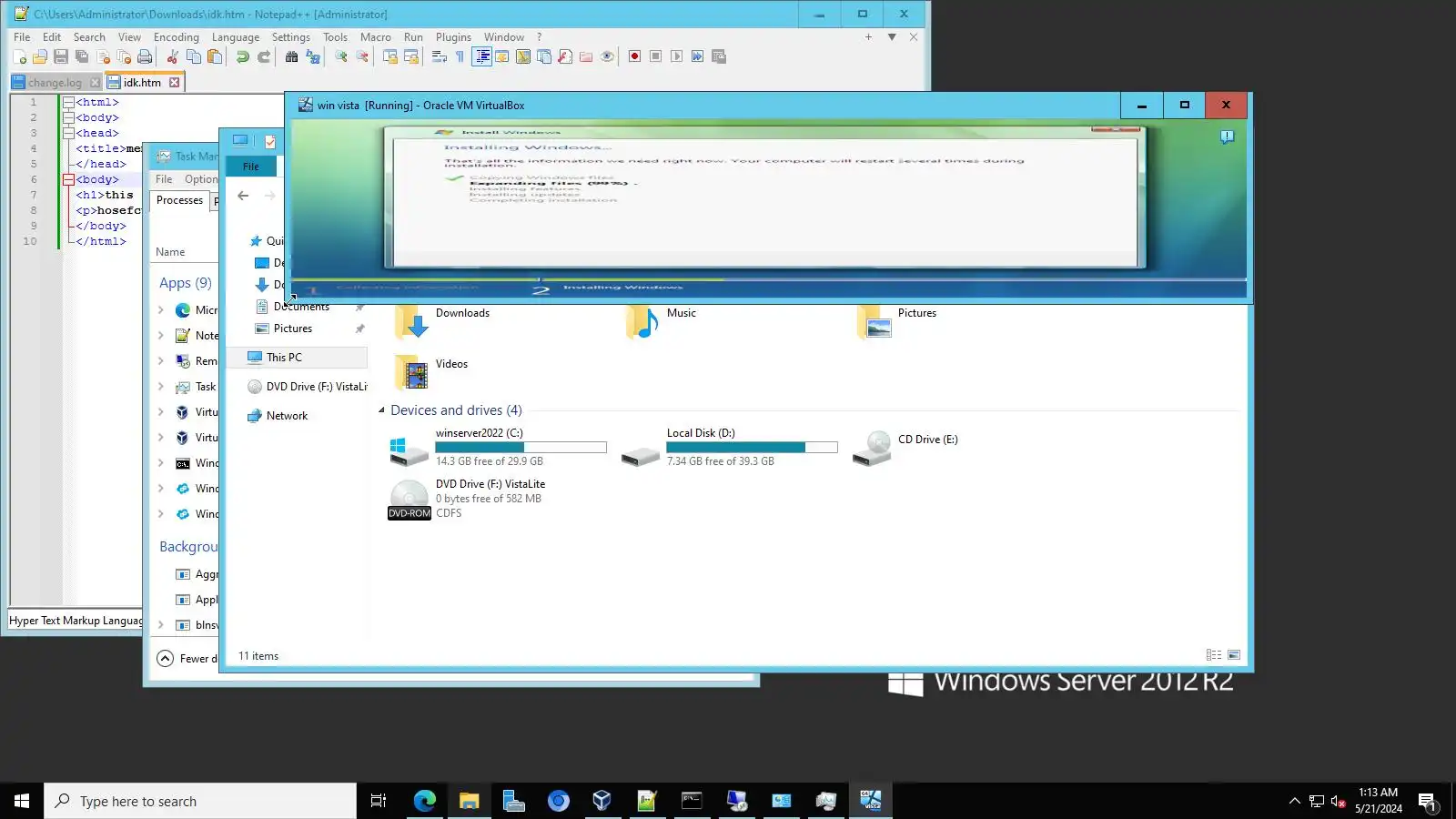This screenshot has height=819, width=1456.
Task: Open Server Manager from the taskbar
Action: [514, 801]
